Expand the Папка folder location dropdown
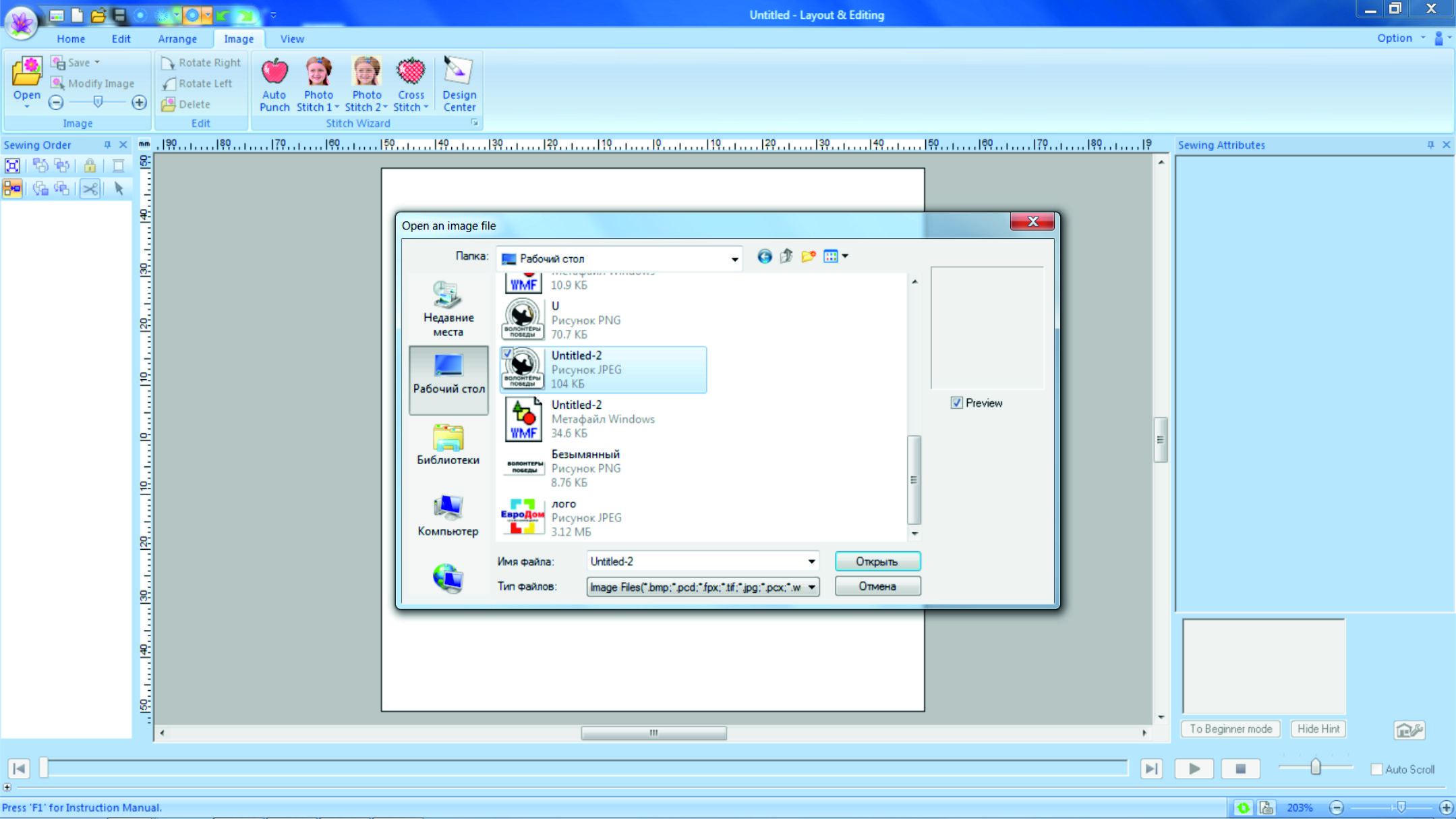The image size is (1456, 819). (734, 259)
